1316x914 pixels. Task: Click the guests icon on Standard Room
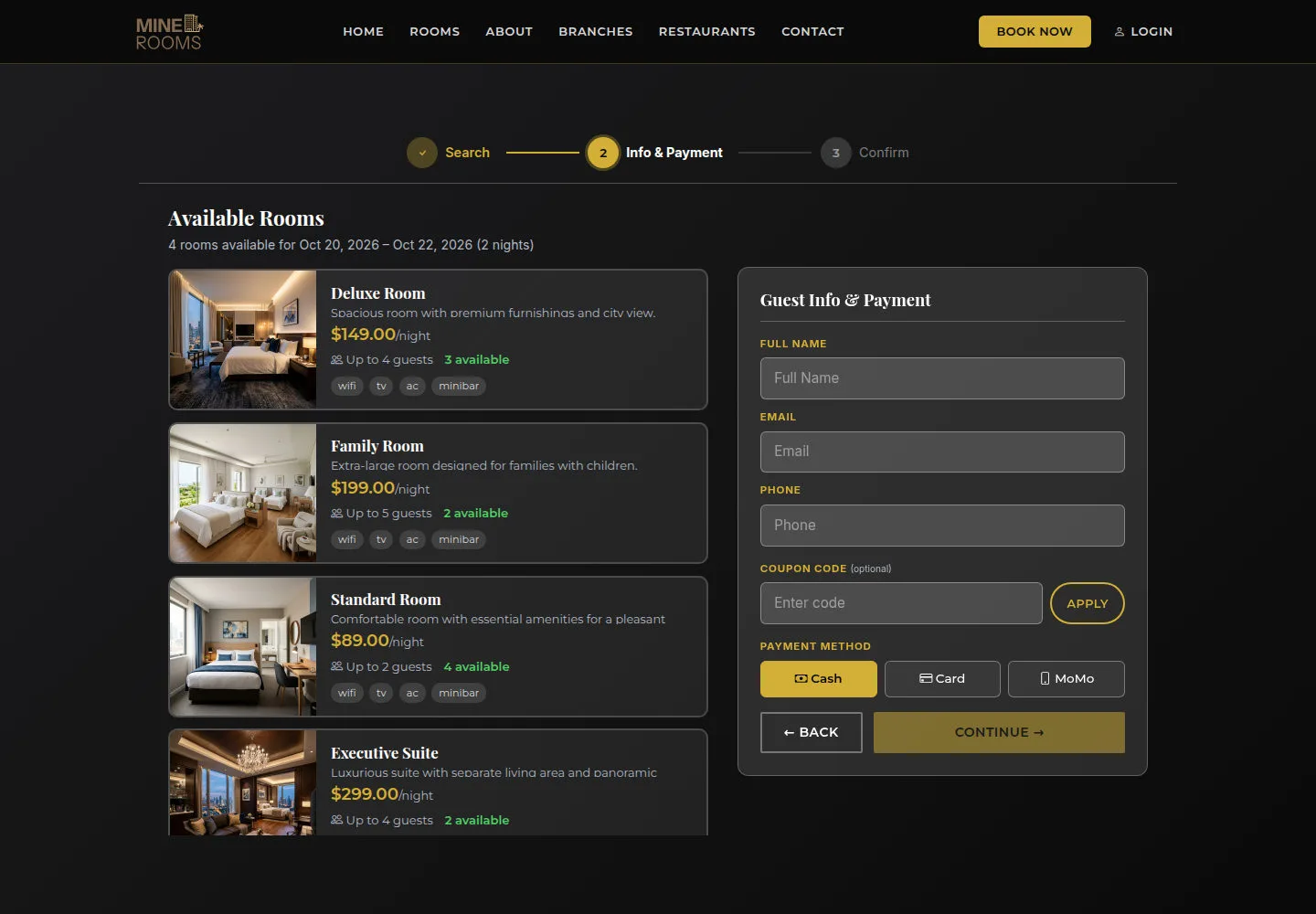coord(337,667)
